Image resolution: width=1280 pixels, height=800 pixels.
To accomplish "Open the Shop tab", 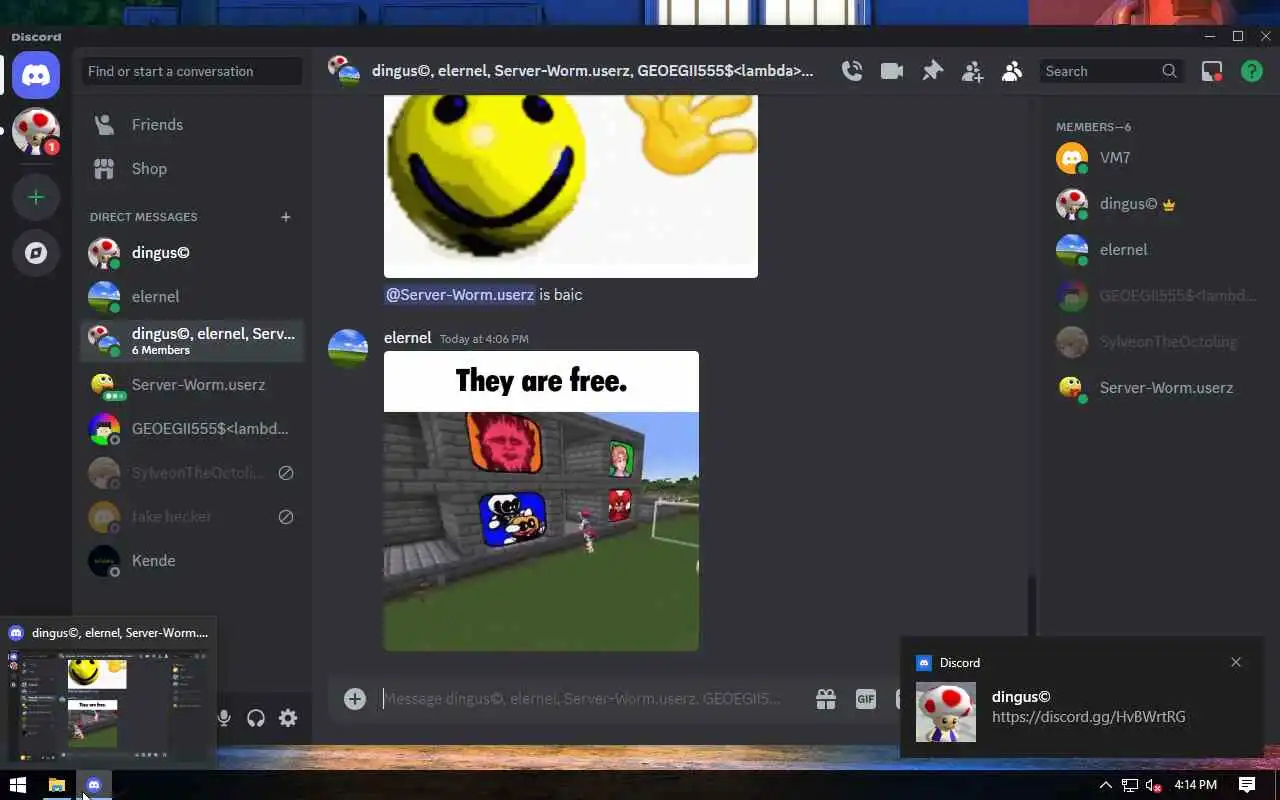I will [x=192, y=169].
